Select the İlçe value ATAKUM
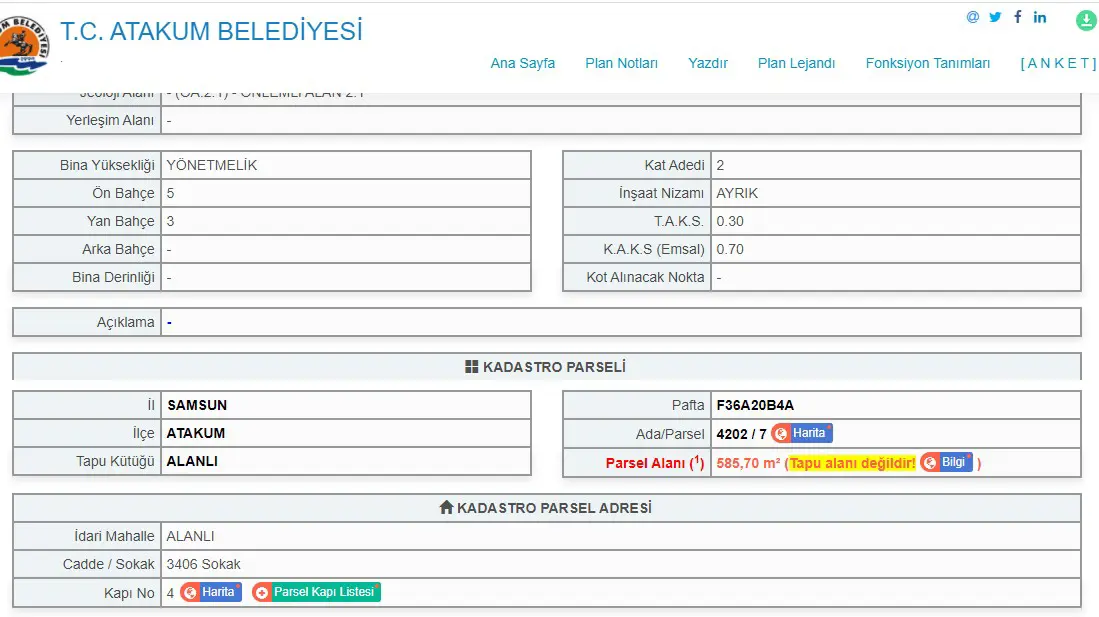Viewport: 1099px width, 617px height. 196,433
